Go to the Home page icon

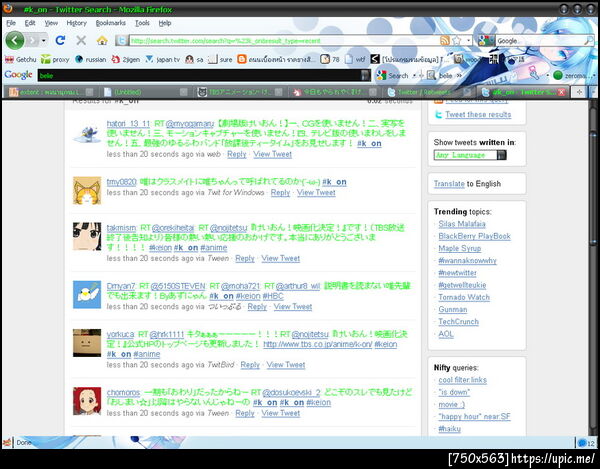tap(102, 41)
